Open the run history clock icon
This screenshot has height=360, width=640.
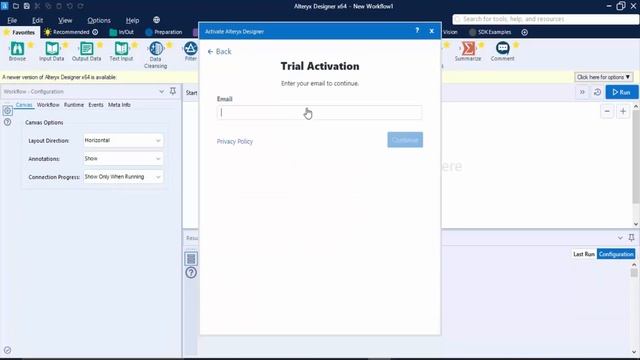tap(597, 92)
